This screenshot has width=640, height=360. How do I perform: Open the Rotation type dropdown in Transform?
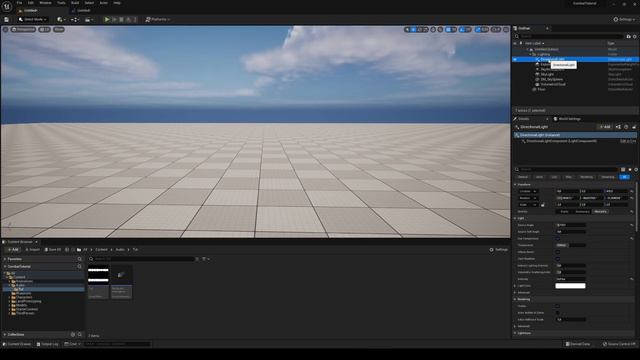click(528, 198)
